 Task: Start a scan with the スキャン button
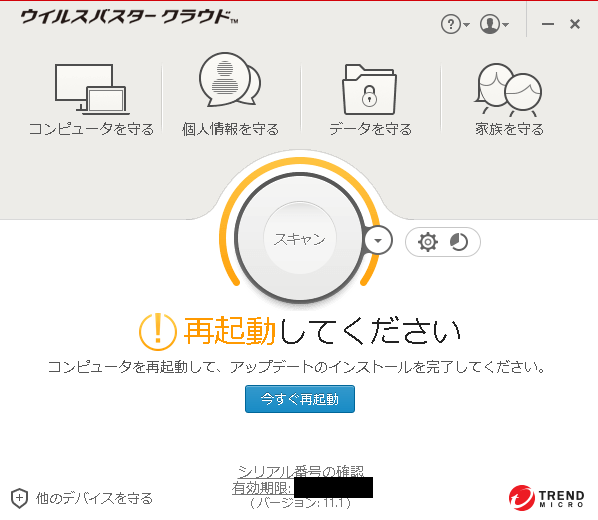(x=300, y=238)
